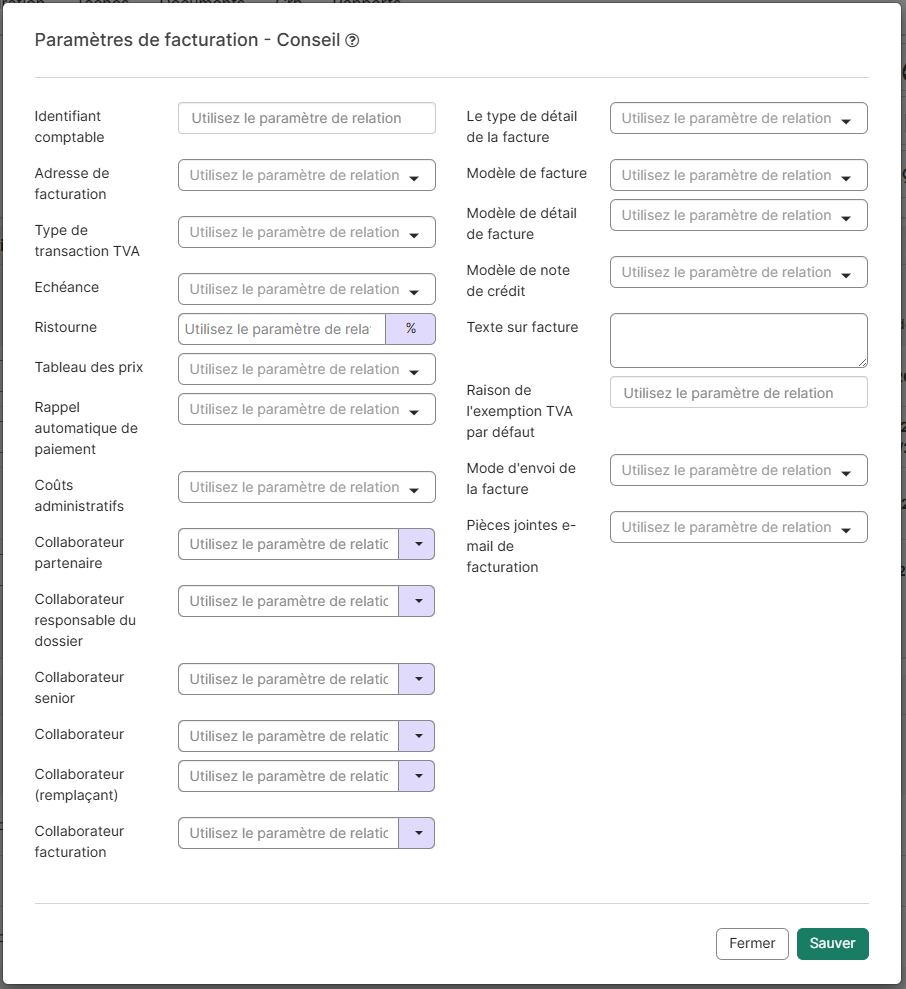Viewport: 906px width, 989px height.
Task: Open the Collaborateur responsable du dossier arrow button
Action: (417, 601)
